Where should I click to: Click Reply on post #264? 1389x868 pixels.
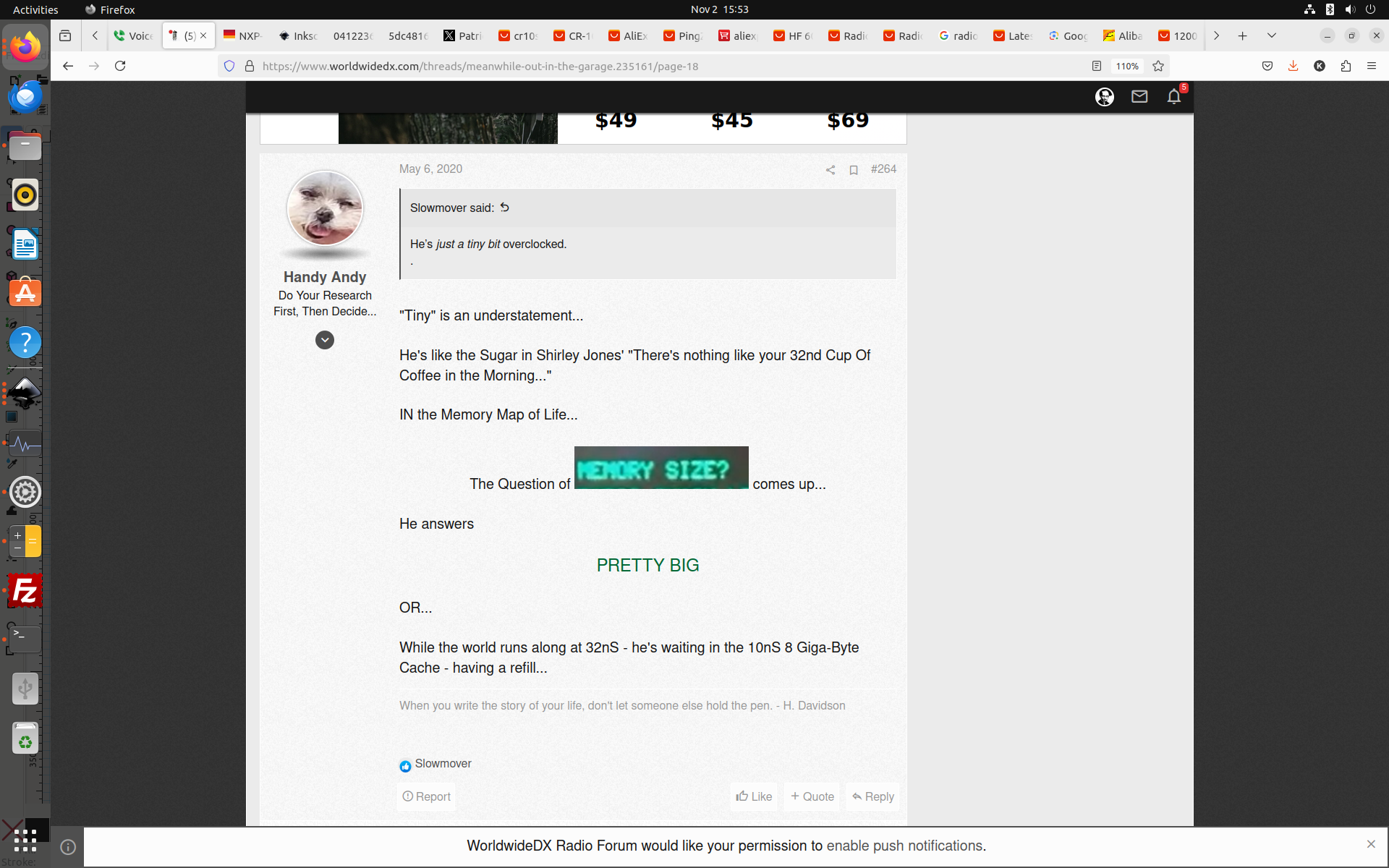click(873, 796)
